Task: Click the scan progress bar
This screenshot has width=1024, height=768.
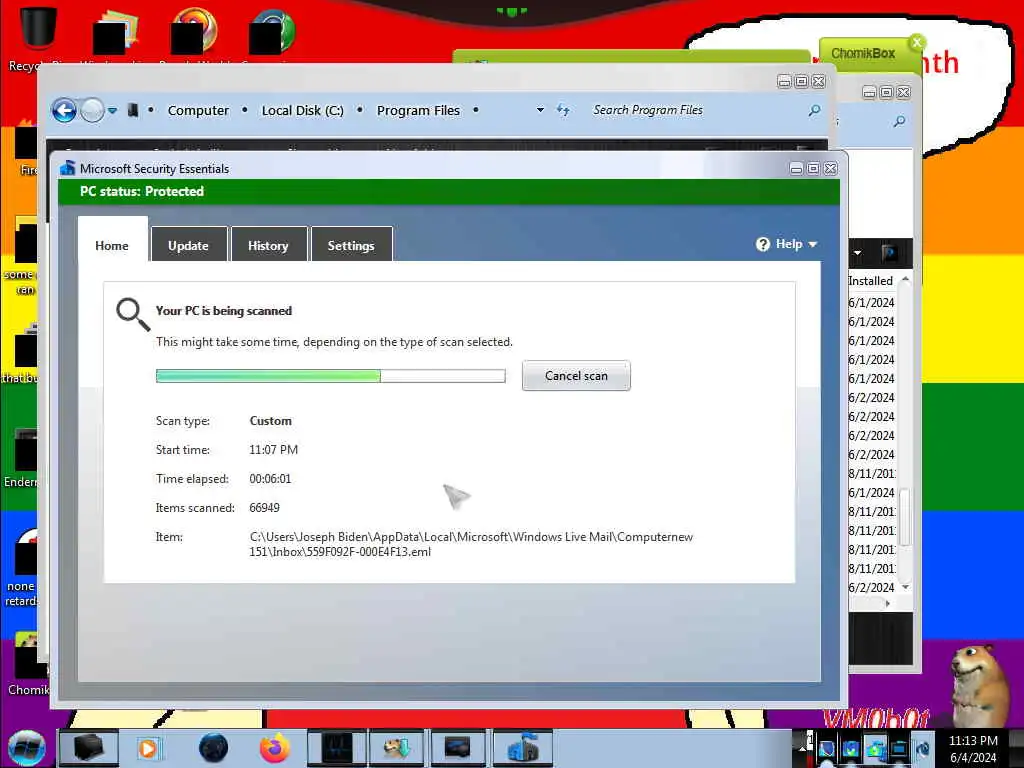Action: pos(330,376)
